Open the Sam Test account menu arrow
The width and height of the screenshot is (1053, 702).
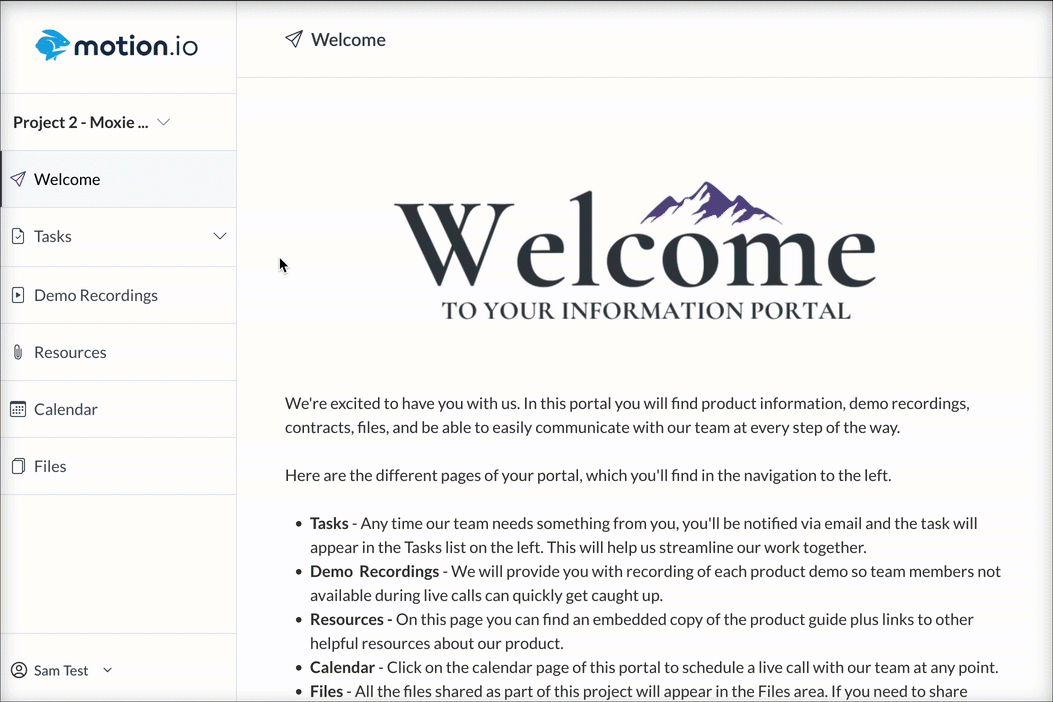click(108, 670)
